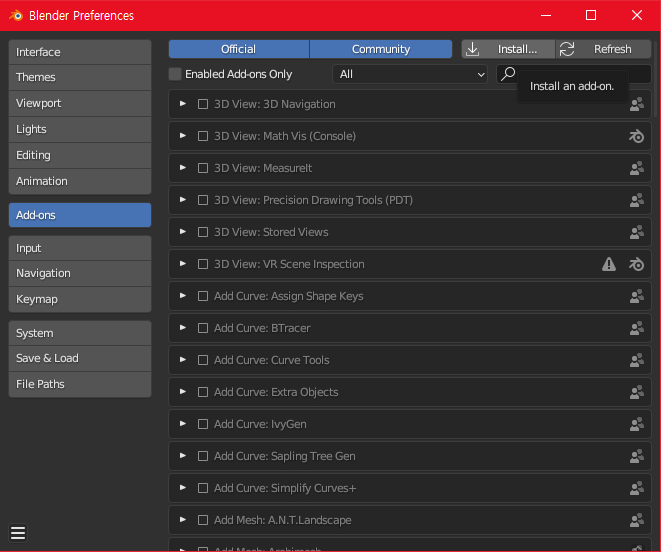This screenshot has height=552, width=661.
Task: Enable Precision Drawing Tools (PDT) checkbox
Action: tap(203, 200)
